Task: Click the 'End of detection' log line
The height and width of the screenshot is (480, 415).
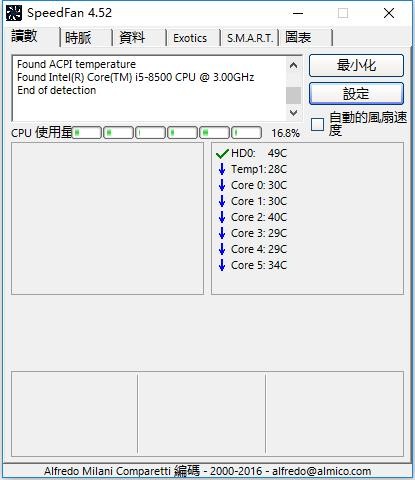Action: (x=56, y=90)
